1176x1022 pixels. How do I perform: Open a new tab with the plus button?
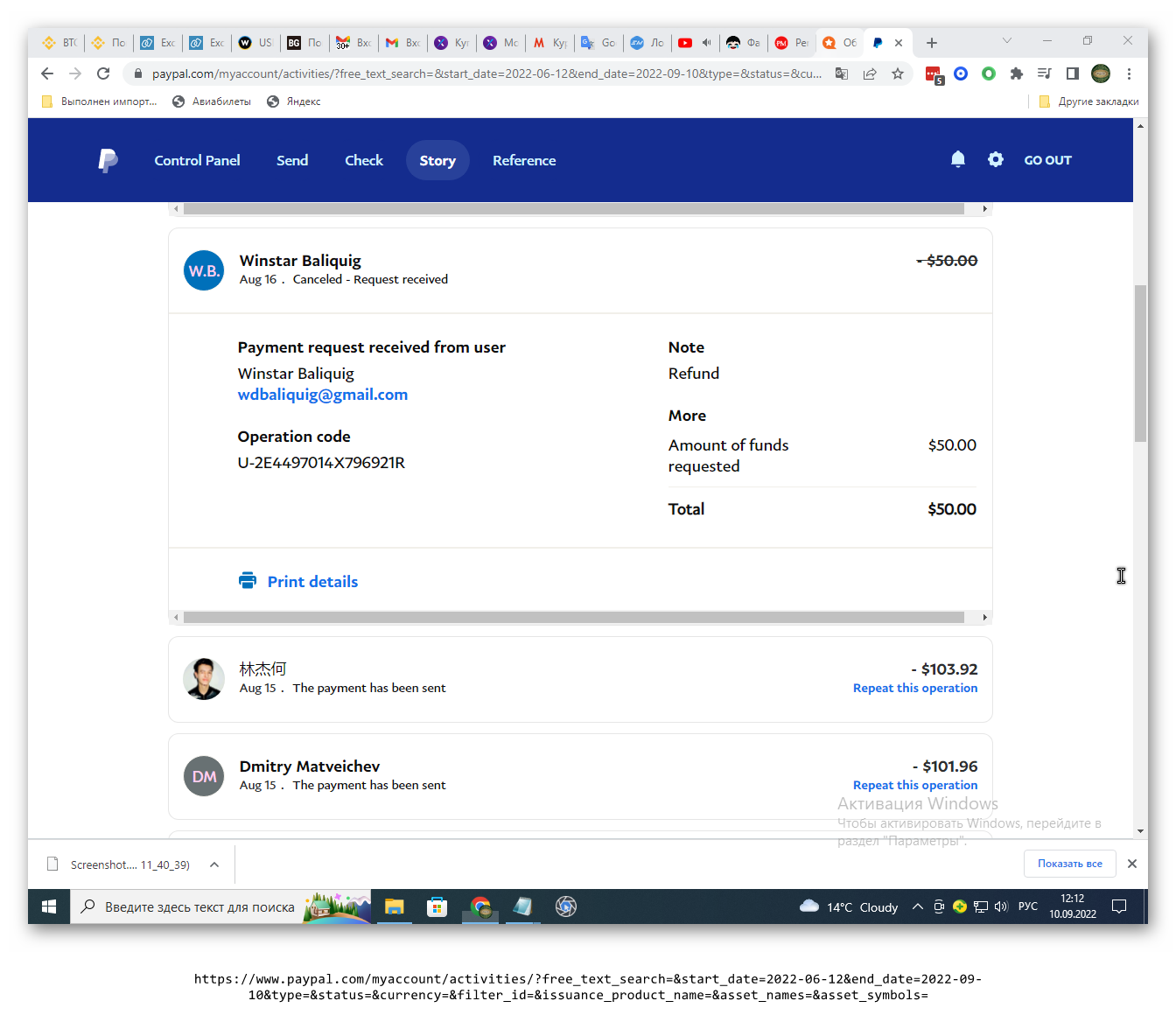pos(932,42)
